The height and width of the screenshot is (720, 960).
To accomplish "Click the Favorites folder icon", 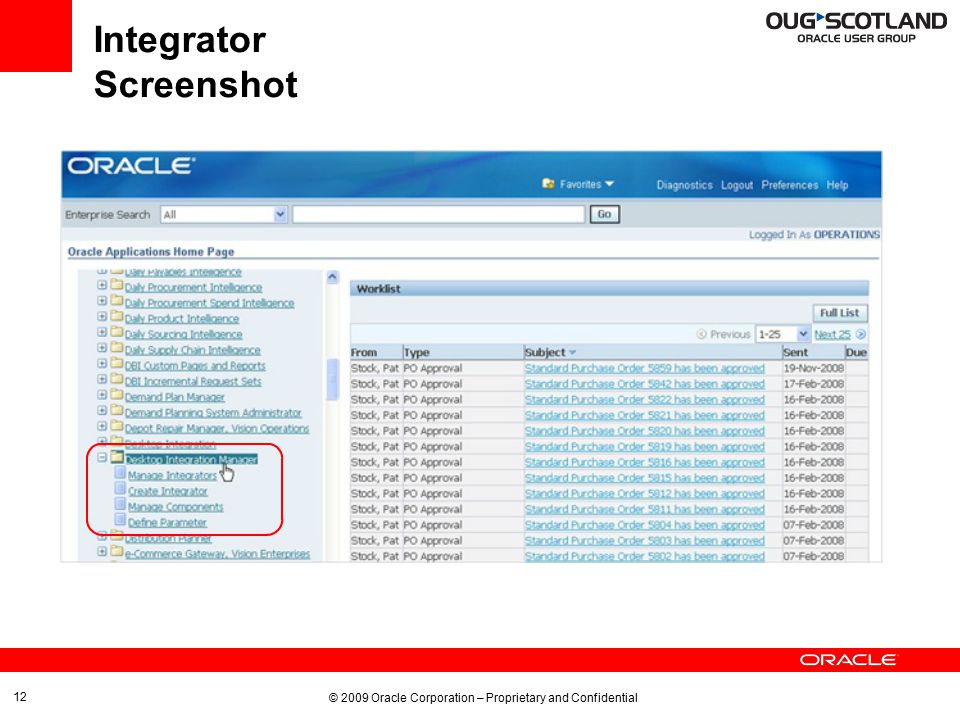I will pyautogui.click(x=549, y=184).
